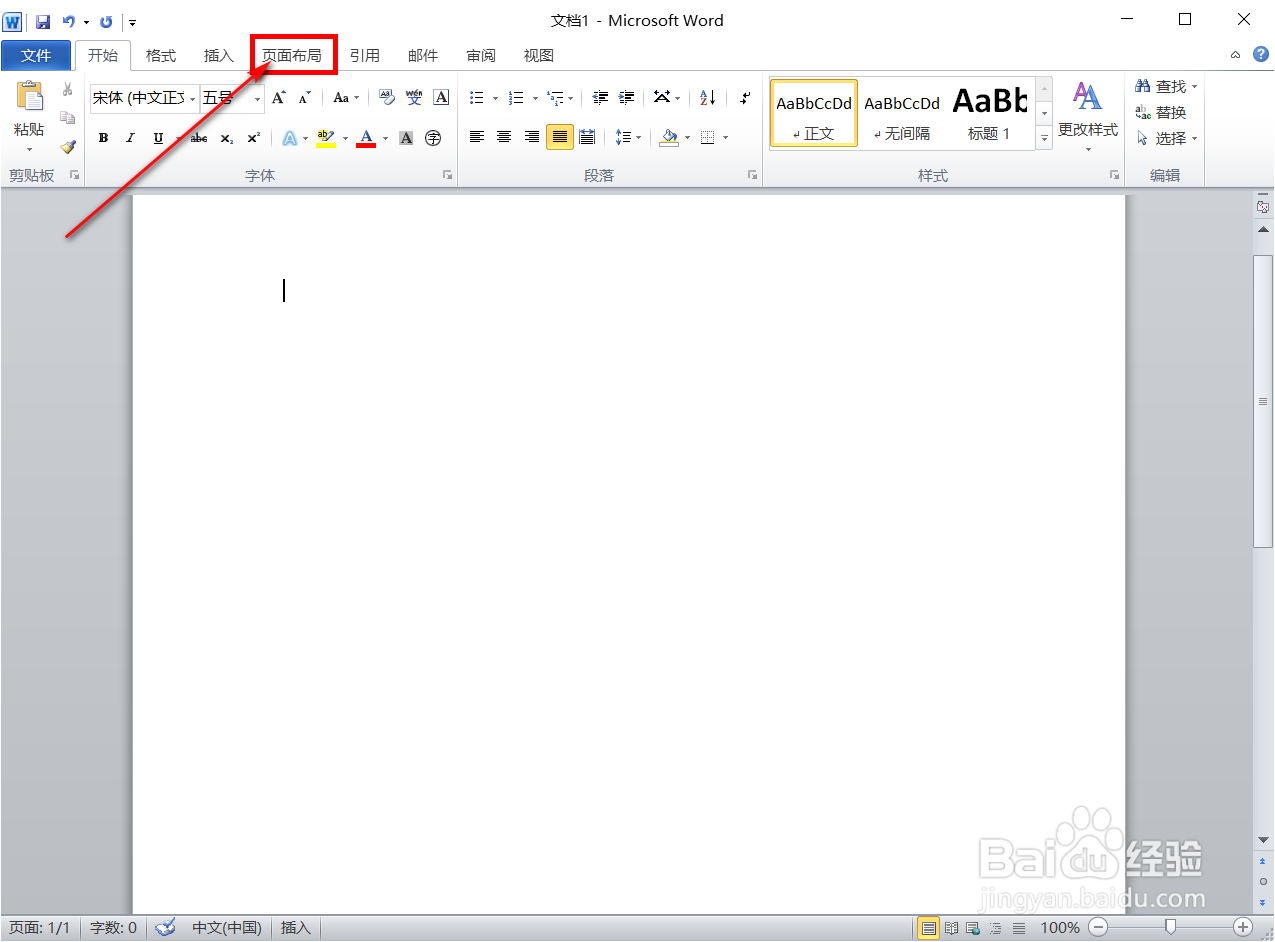Switch to the 插入 Insert tab
This screenshot has width=1275, height=942.
[x=218, y=56]
